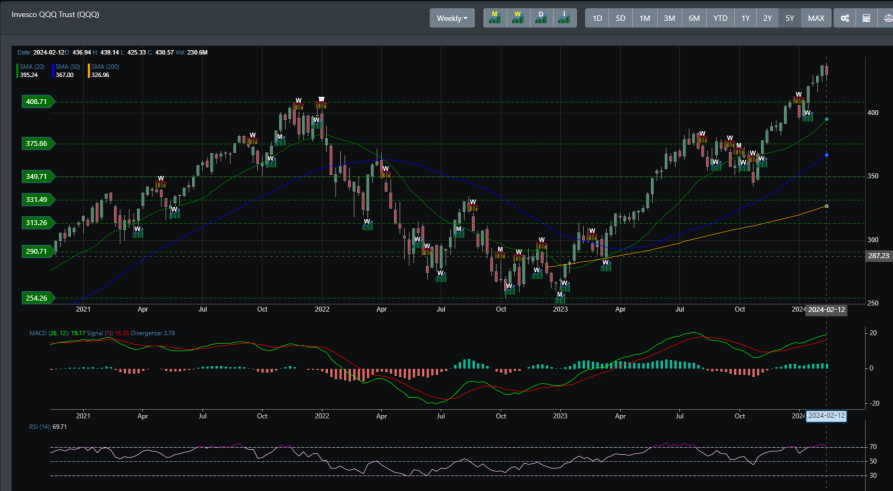
Task: Click the SMA (50) label text
Action: 68,67
